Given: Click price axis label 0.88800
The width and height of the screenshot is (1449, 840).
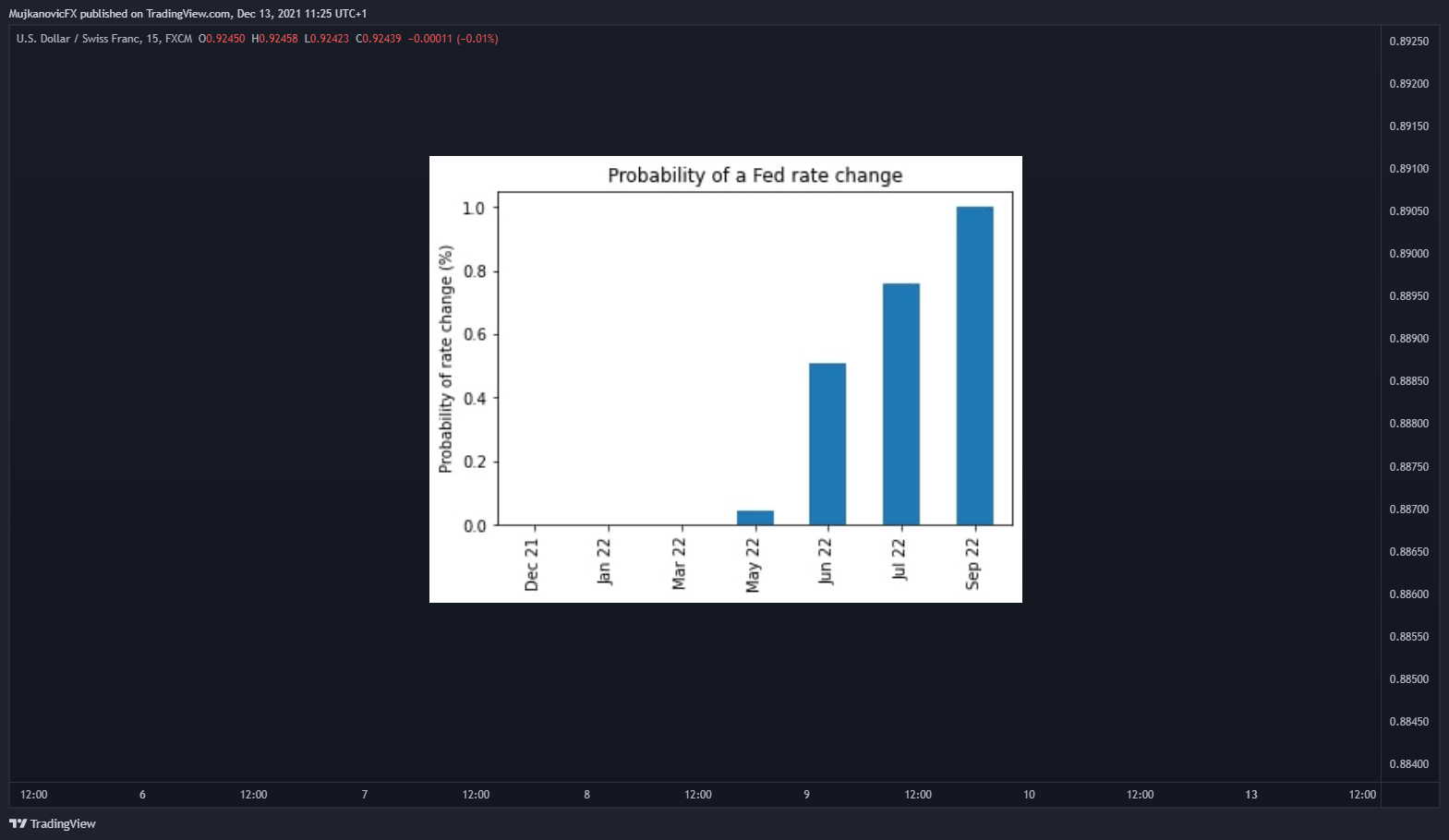Looking at the screenshot, I should (1408, 424).
